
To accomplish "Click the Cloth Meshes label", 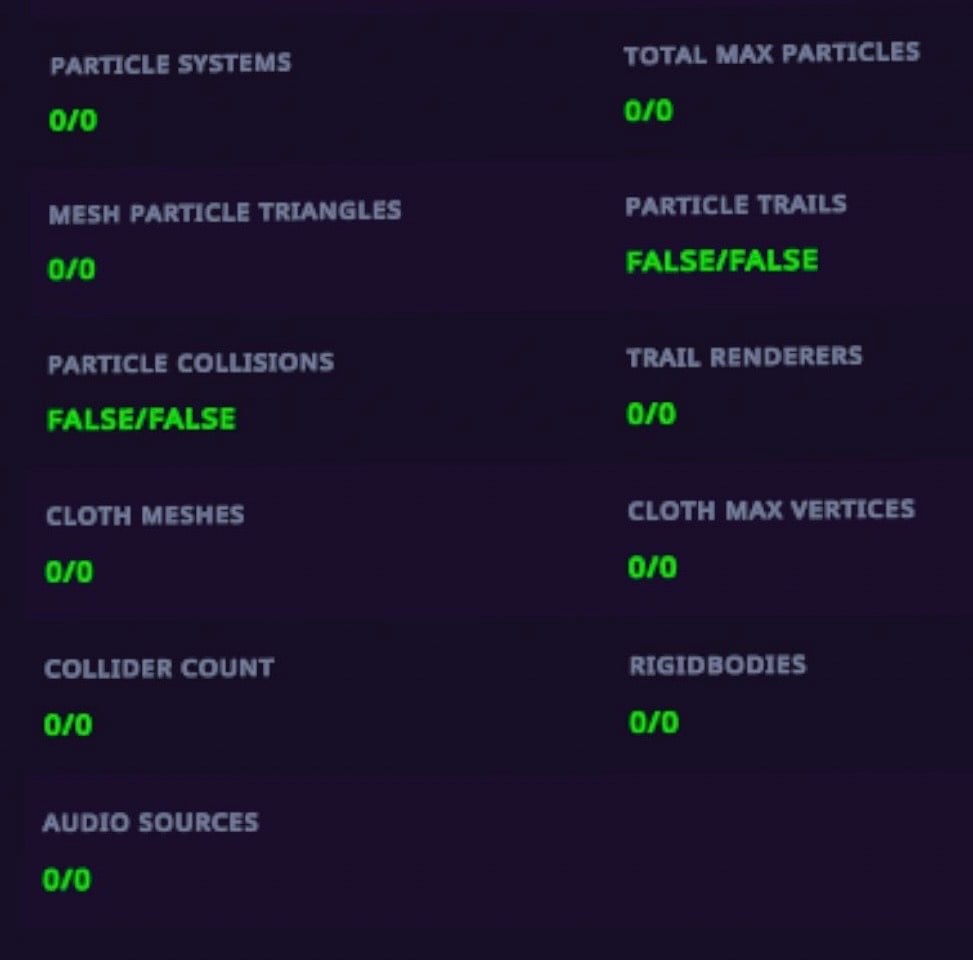I will [145, 516].
